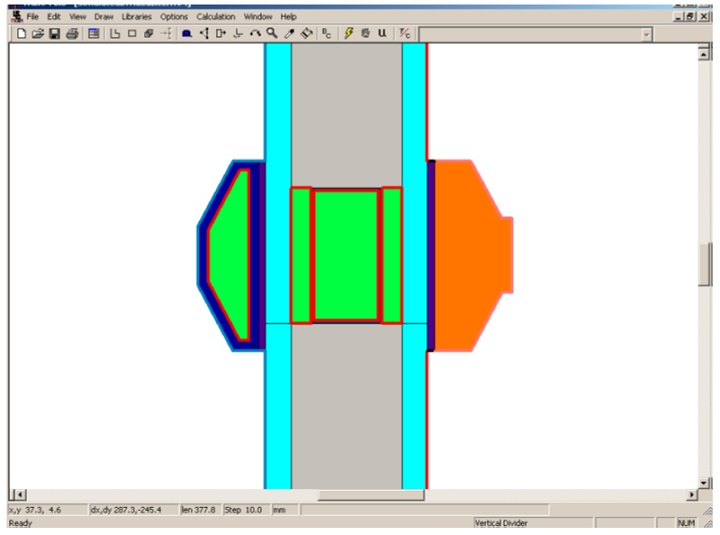Click the Print icon in toolbar
Viewport: 720px width, 535px height.
[x=71, y=34]
